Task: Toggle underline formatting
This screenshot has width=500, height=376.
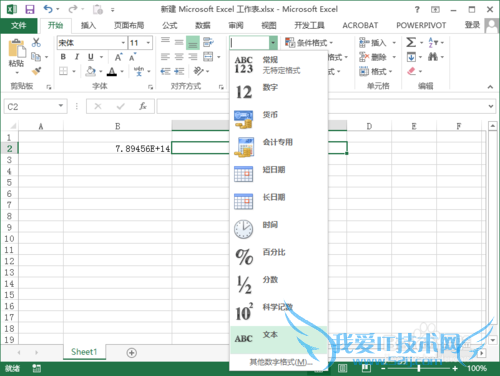Action: click(91, 57)
